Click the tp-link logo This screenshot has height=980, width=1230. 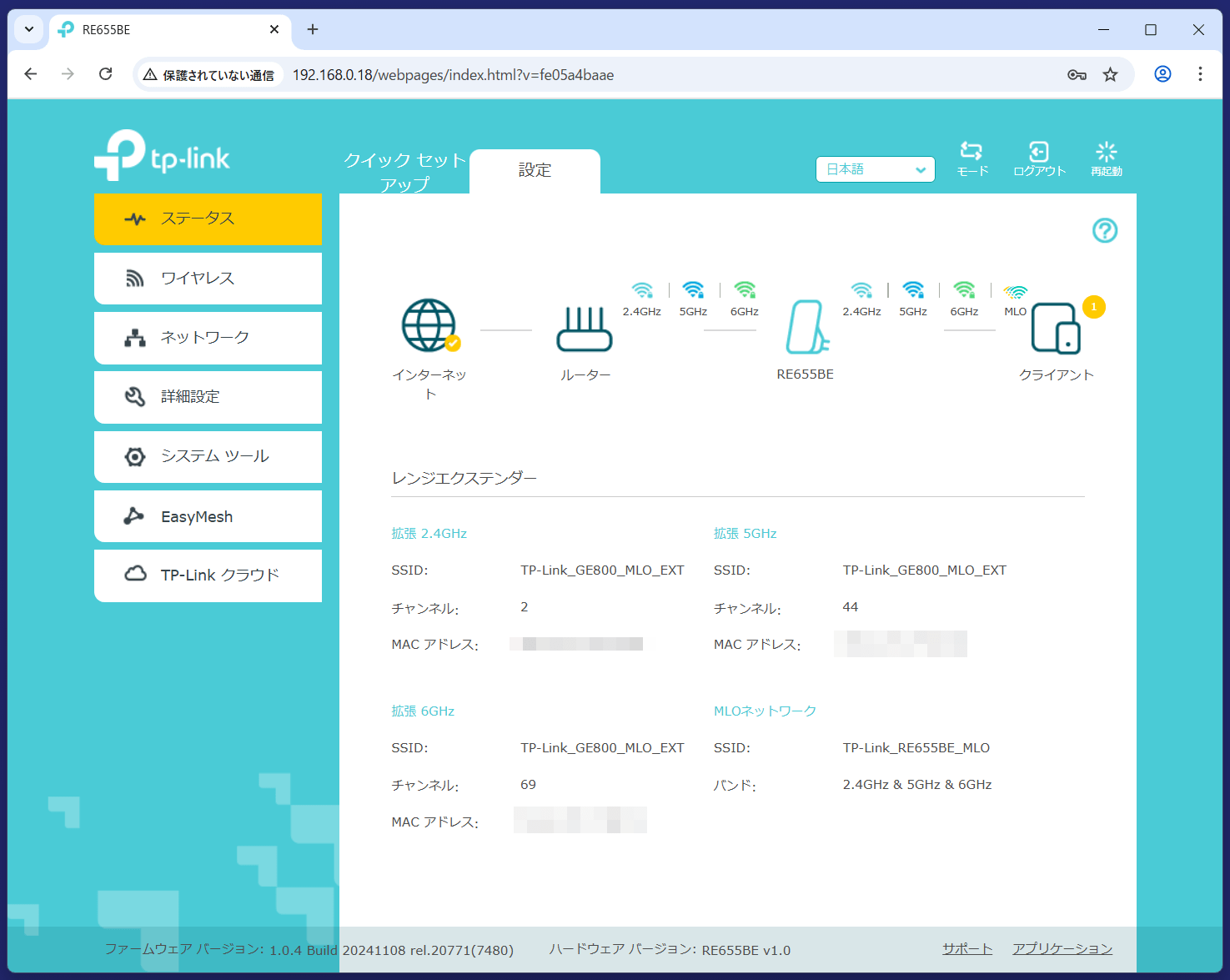162,155
